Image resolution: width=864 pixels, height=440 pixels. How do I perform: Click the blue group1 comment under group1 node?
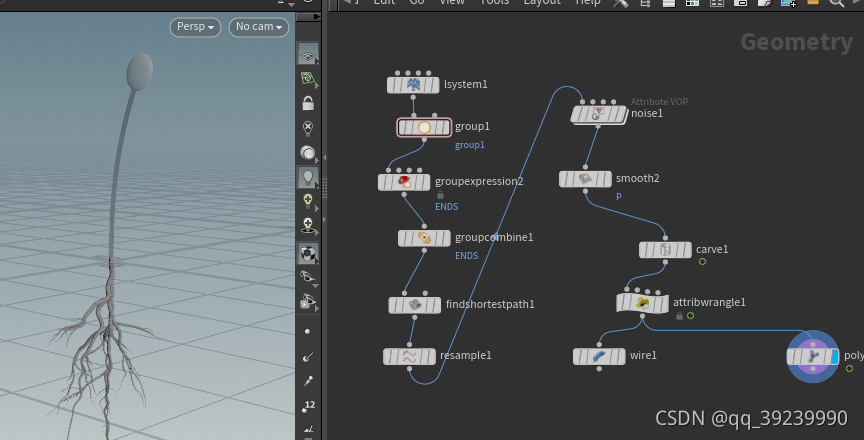469,145
